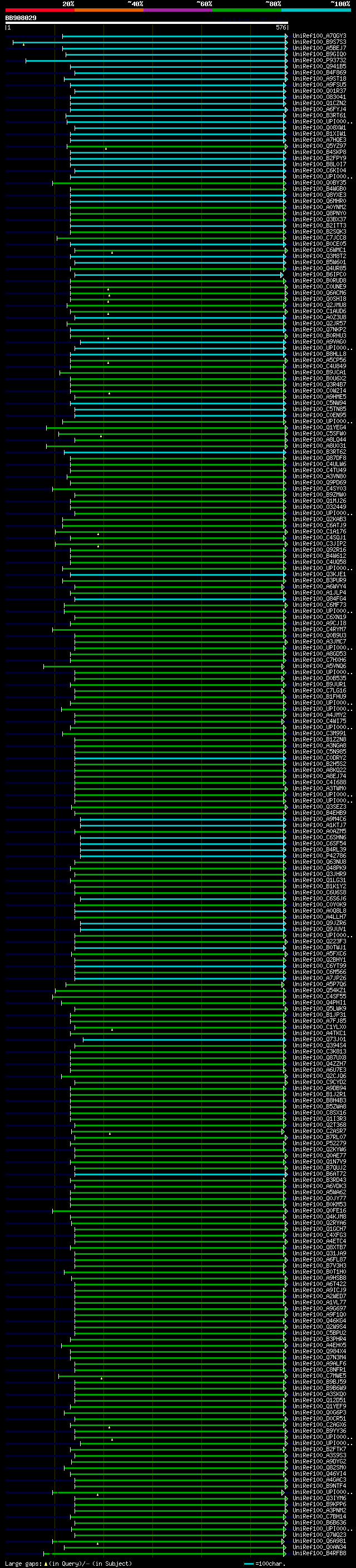Select the UniRef100_Q92R16 label
Screen dimensions: 356x1568
tap(319, 550)
